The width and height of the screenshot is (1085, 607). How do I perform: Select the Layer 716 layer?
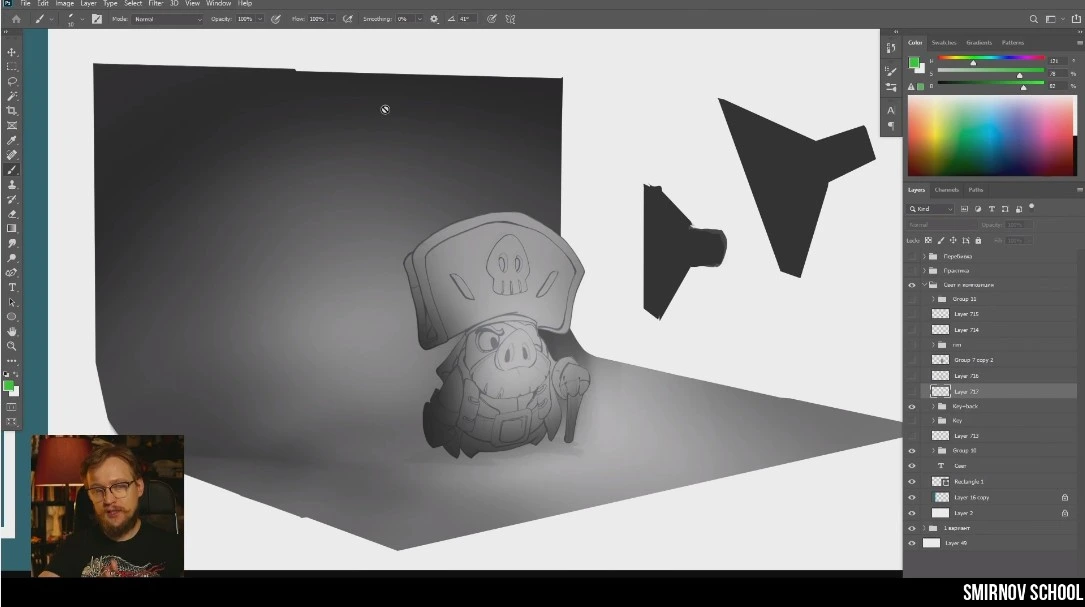coord(966,376)
